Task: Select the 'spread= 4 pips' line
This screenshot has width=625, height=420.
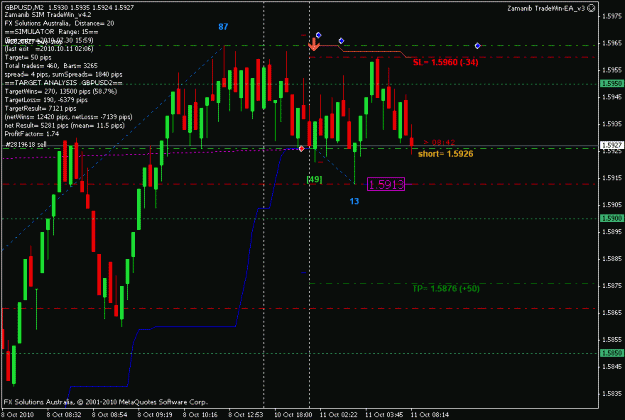Action: pos(63,75)
